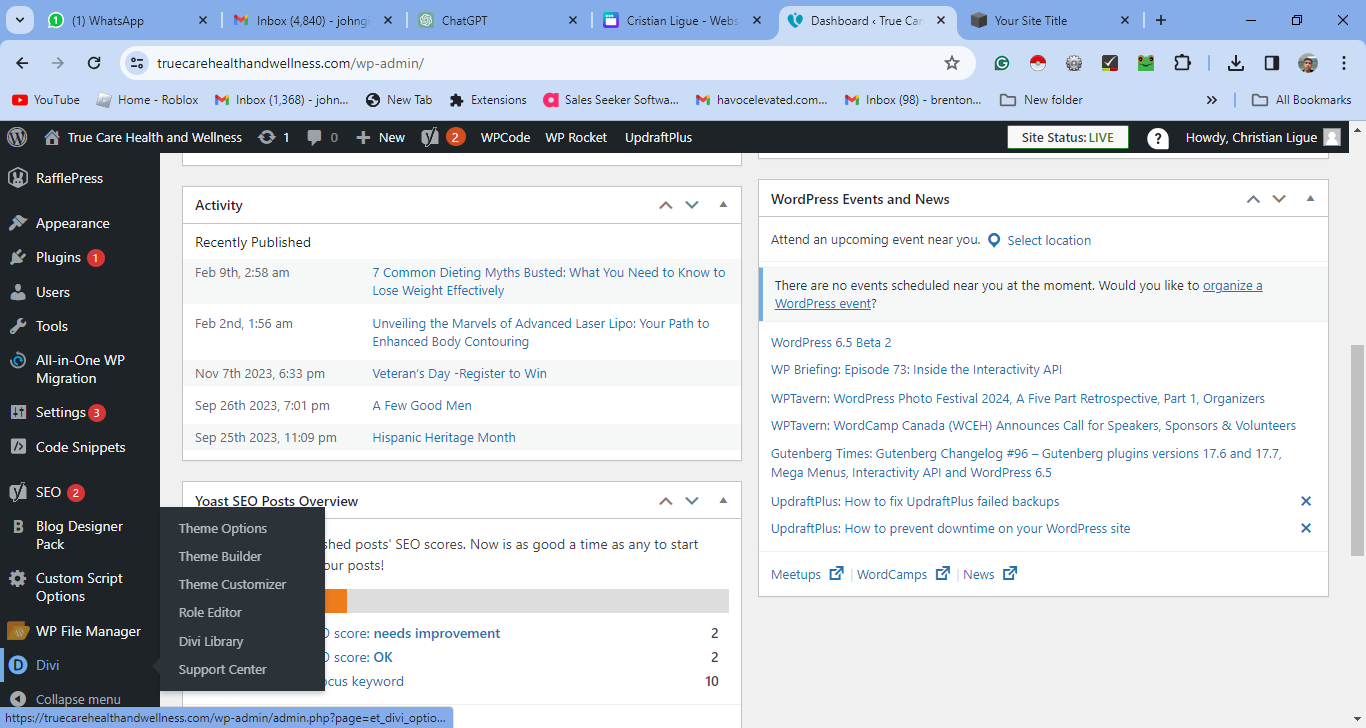This screenshot has width=1366, height=728.
Task: Toggle the Yoast SEO Posts Overview panel
Action: click(723, 501)
